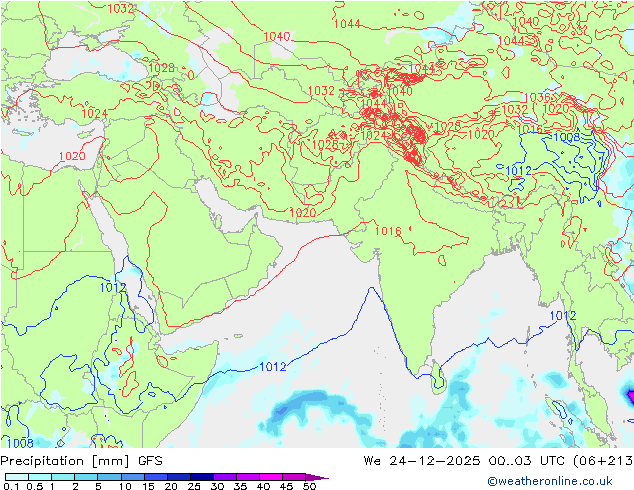This screenshot has height=490, width=634.
Task: Click the red '1036' isobar label
Action: 537,97
